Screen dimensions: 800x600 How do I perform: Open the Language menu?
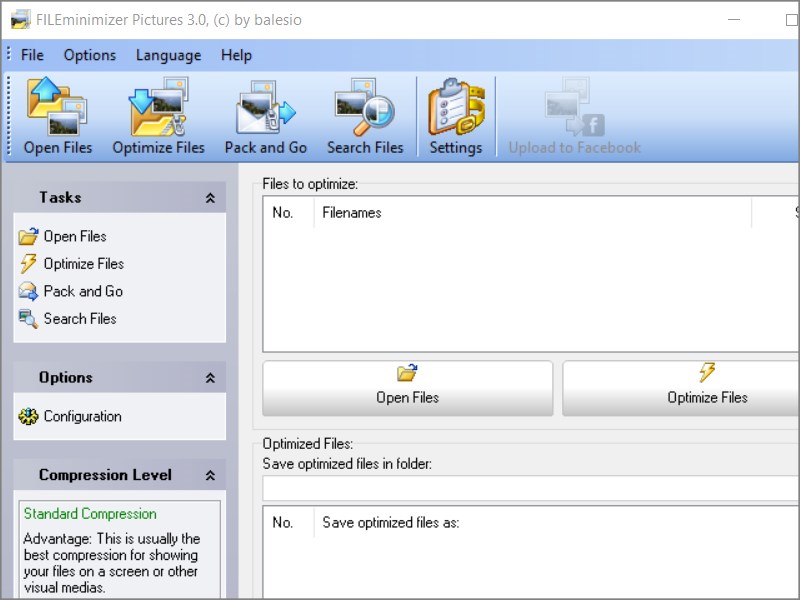[x=168, y=55]
